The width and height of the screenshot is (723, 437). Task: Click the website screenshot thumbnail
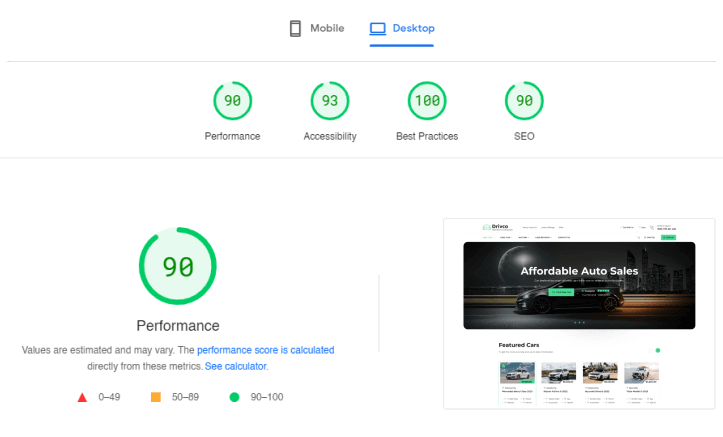[579, 314]
